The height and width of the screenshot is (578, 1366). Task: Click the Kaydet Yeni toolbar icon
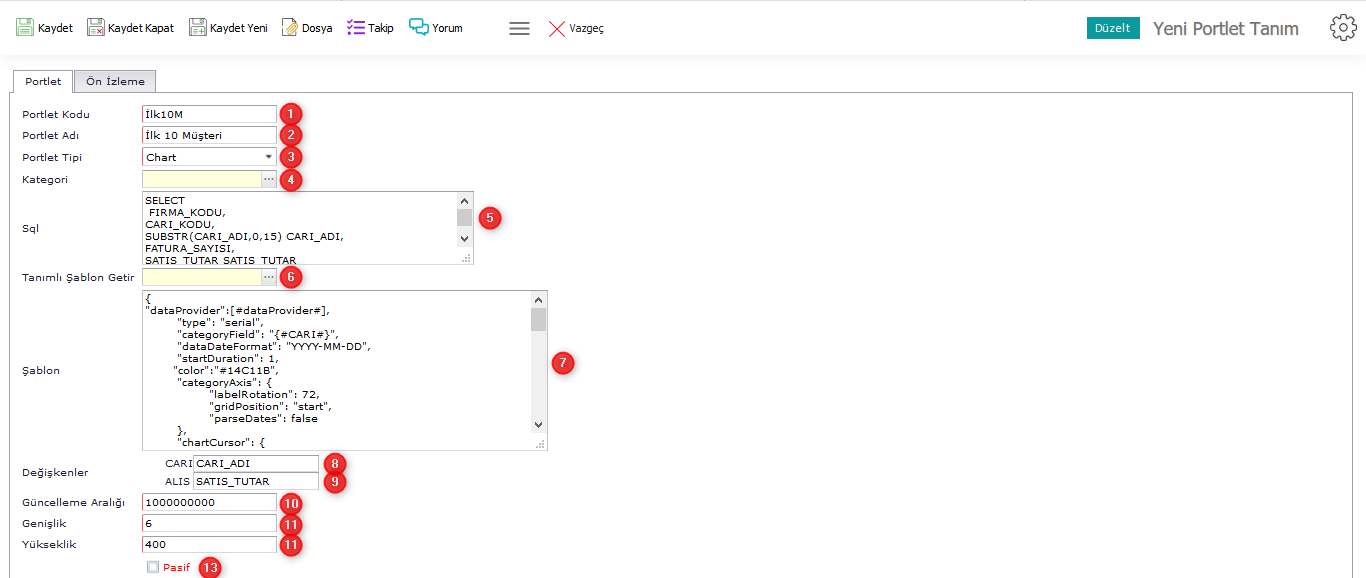tap(198, 28)
